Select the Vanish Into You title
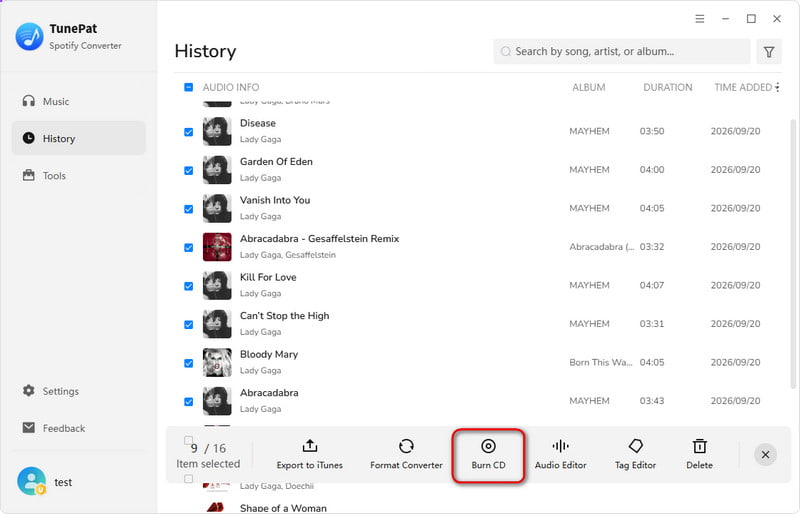 [x=275, y=200]
